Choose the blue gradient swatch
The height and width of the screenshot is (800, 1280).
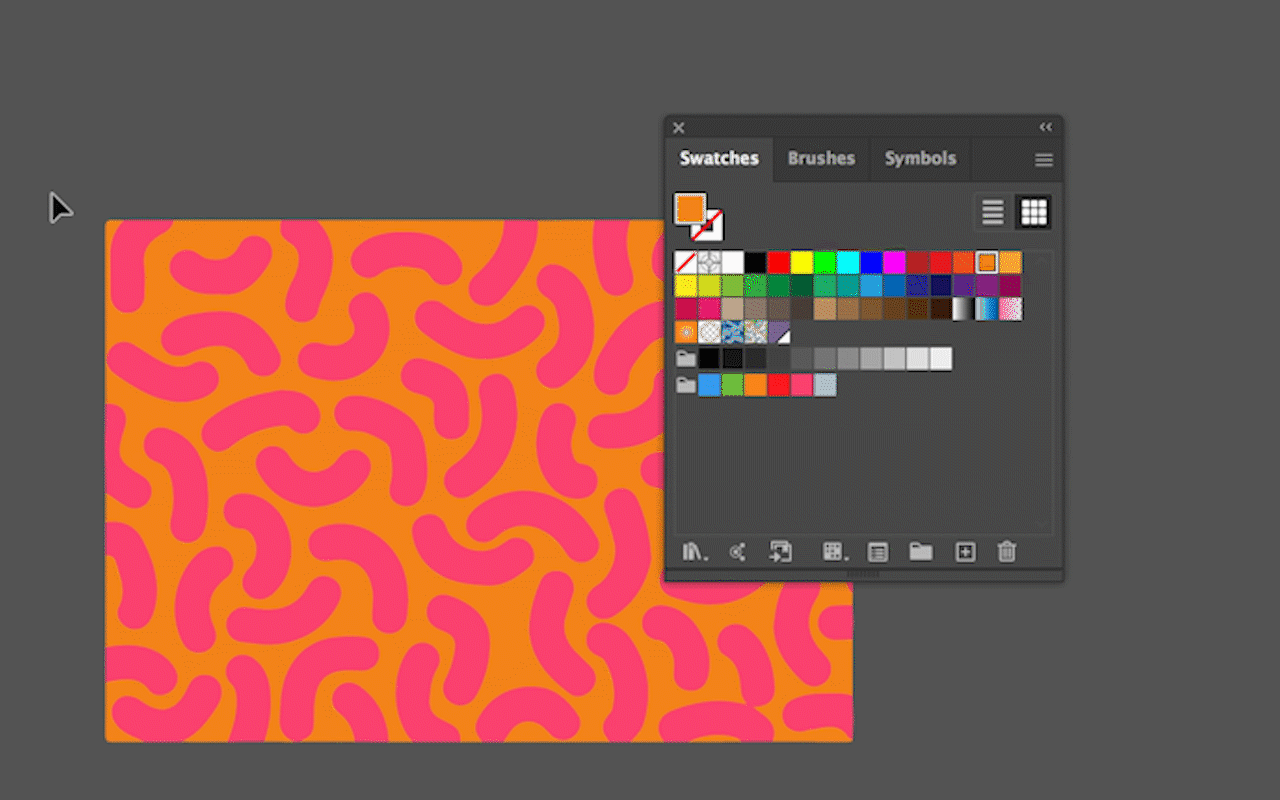pos(987,309)
